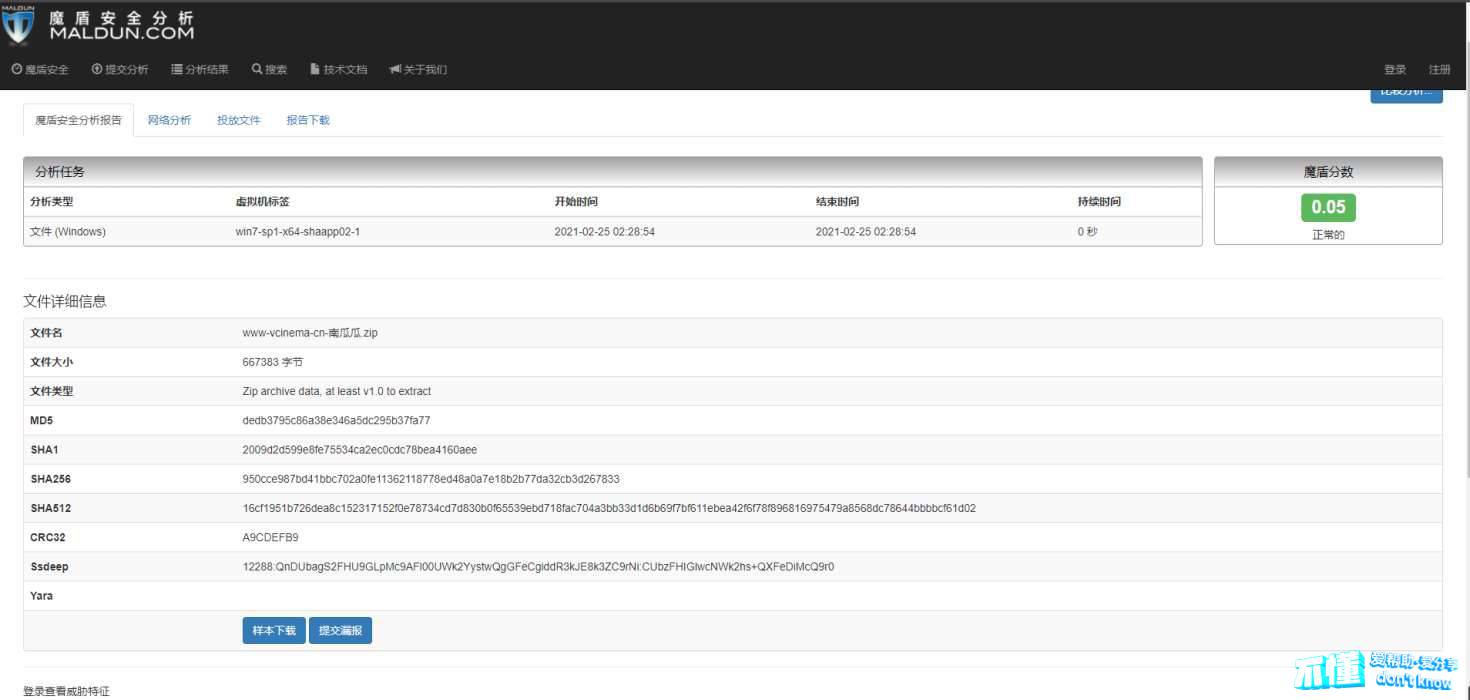Click the 提交漏报 button

340,631
